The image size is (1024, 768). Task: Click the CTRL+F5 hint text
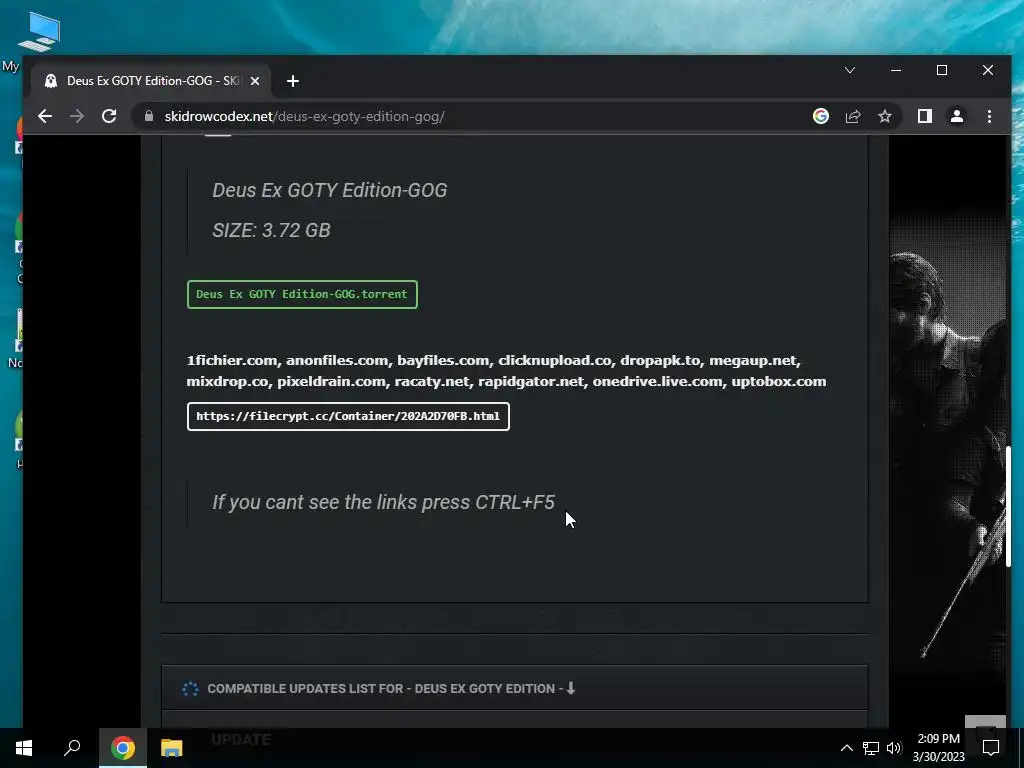[x=383, y=502]
